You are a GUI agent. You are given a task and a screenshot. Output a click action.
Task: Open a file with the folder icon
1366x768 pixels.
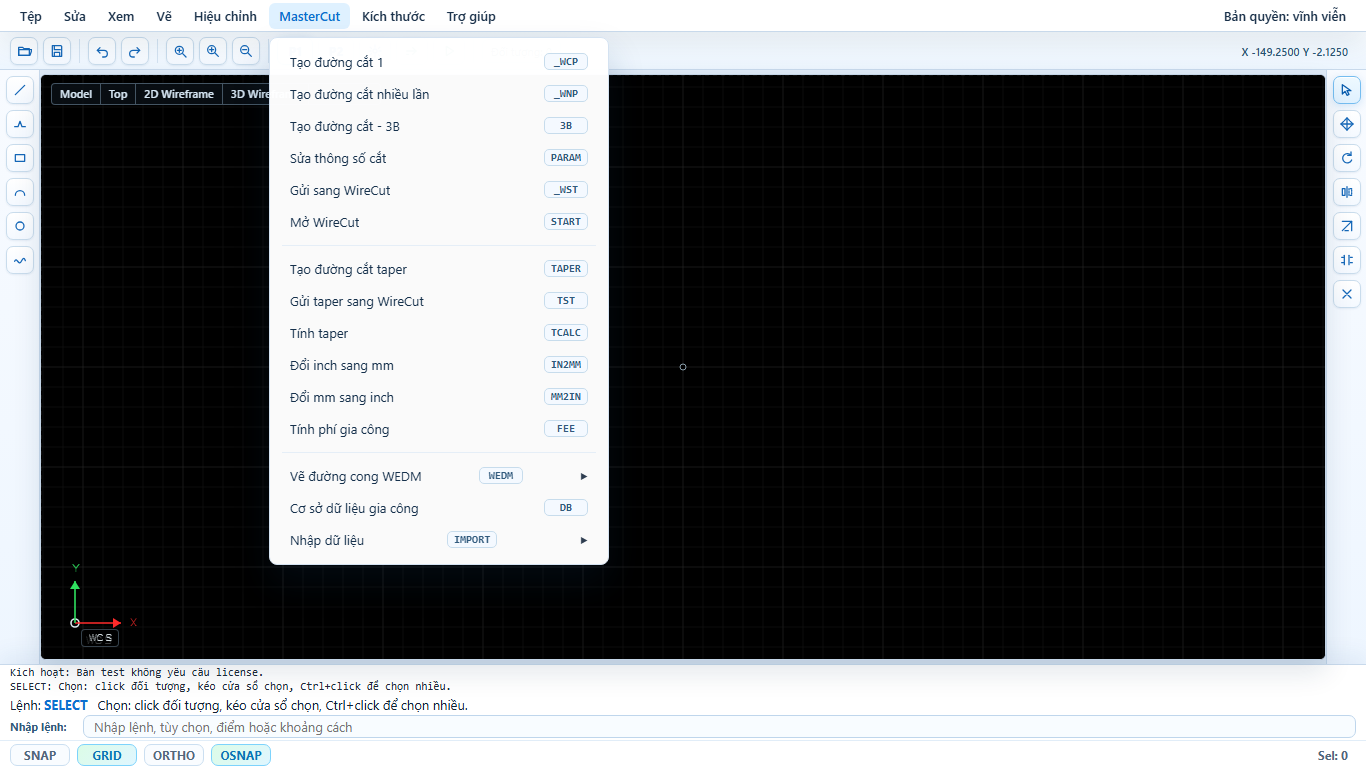click(25, 51)
